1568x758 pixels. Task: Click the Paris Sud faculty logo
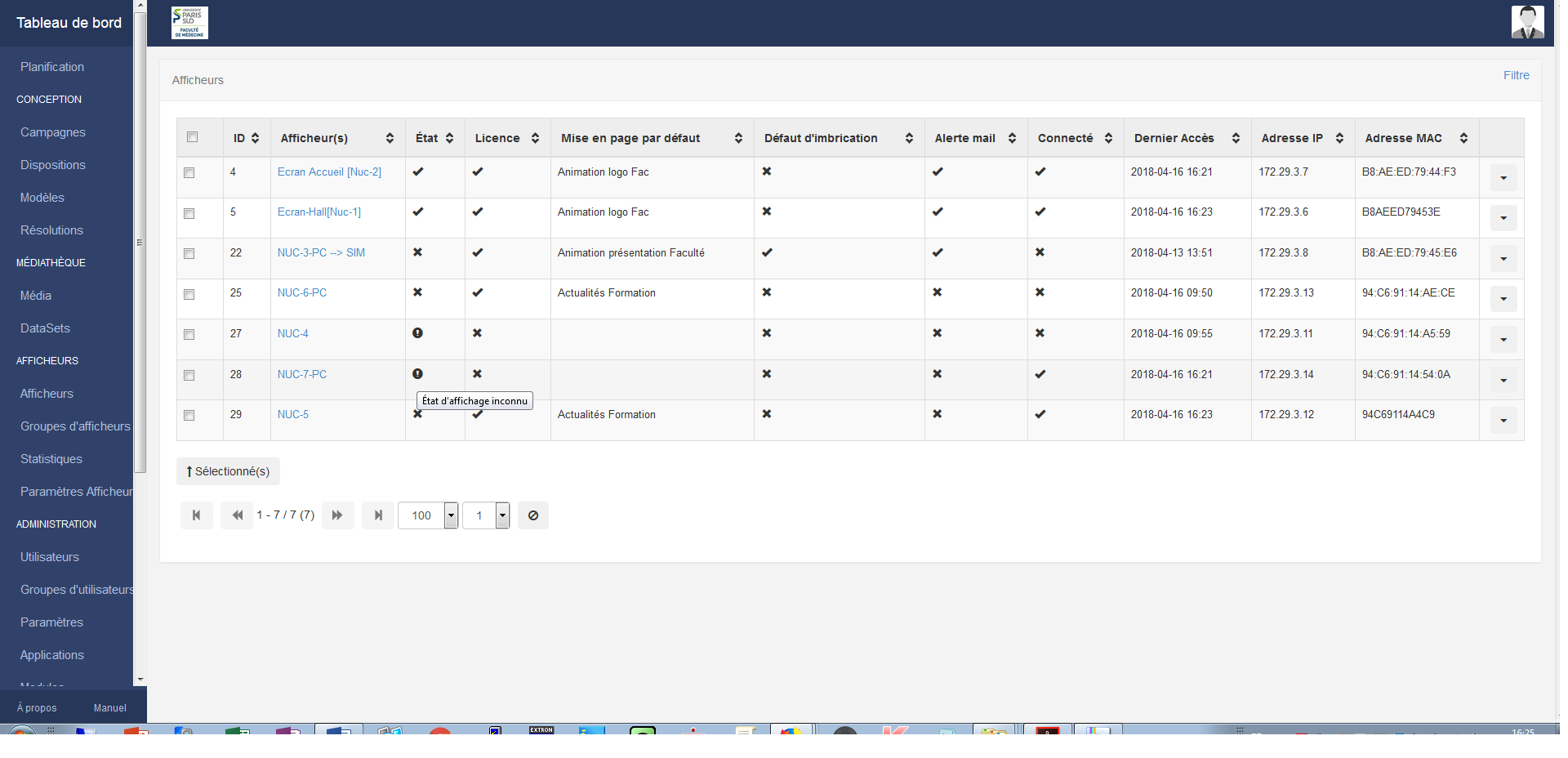tap(189, 23)
